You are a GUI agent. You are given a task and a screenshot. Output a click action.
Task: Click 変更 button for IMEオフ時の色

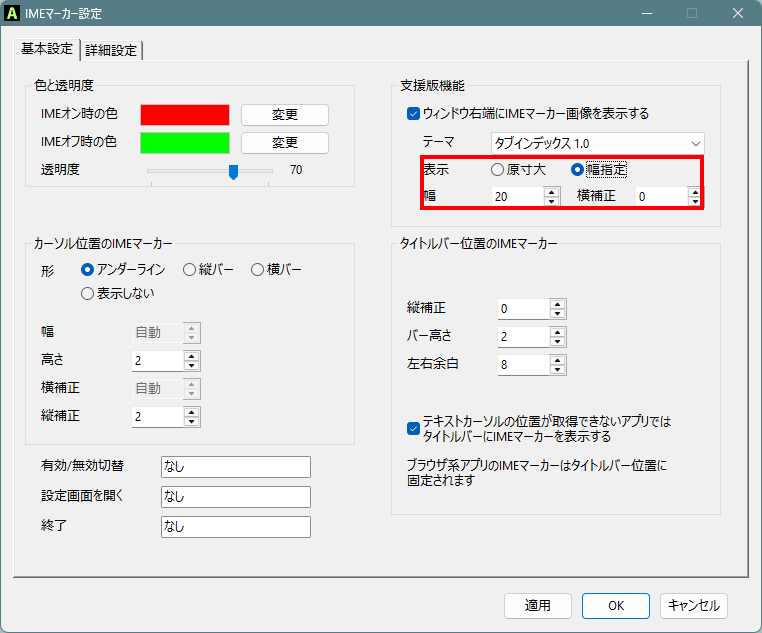[285, 143]
